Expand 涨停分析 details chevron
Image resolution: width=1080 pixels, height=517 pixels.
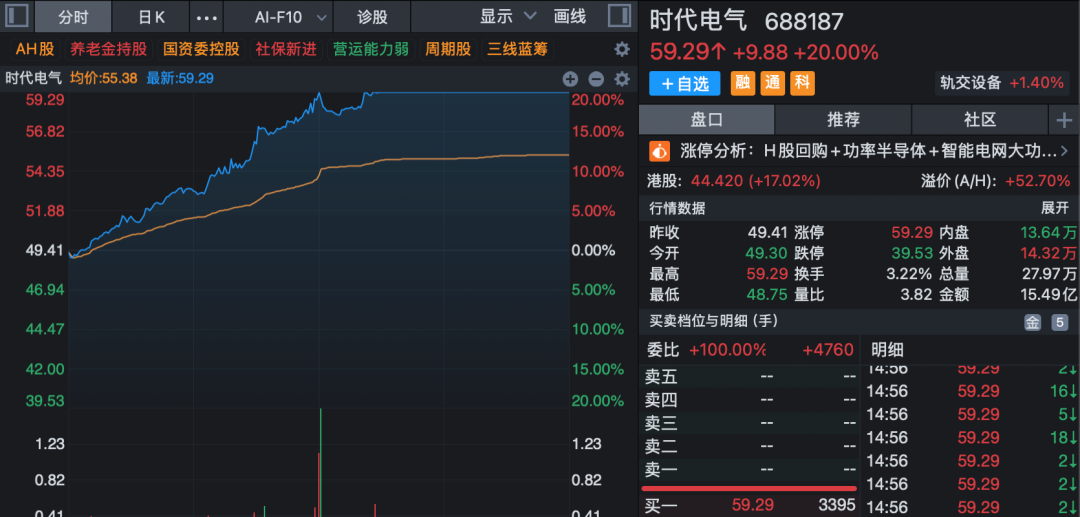pos(1064,150)
